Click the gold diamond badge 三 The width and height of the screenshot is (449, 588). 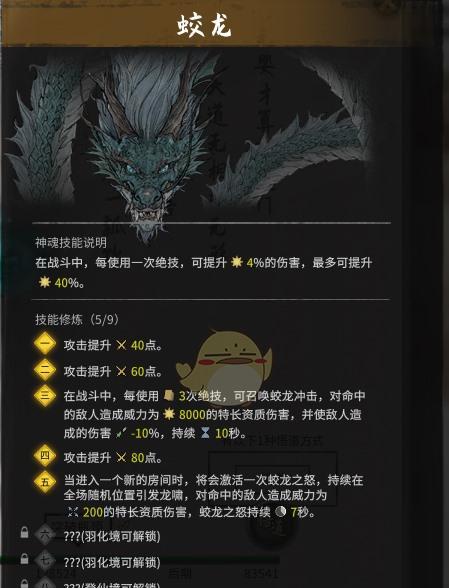point(45,395)
